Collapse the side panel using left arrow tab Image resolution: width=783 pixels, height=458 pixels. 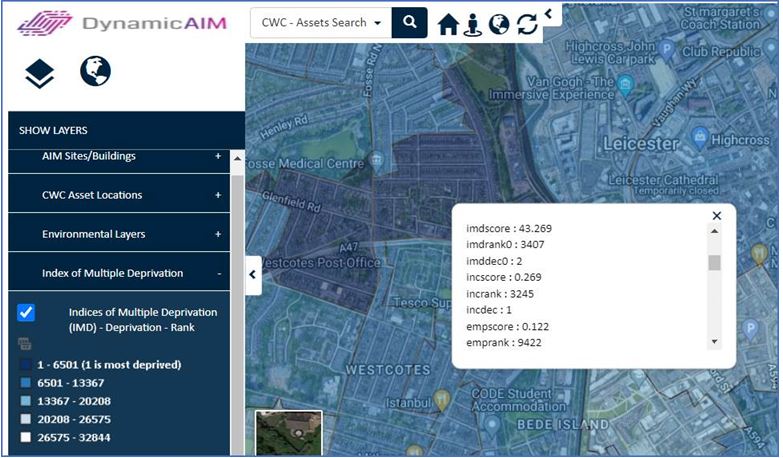(x=253, y=275)
